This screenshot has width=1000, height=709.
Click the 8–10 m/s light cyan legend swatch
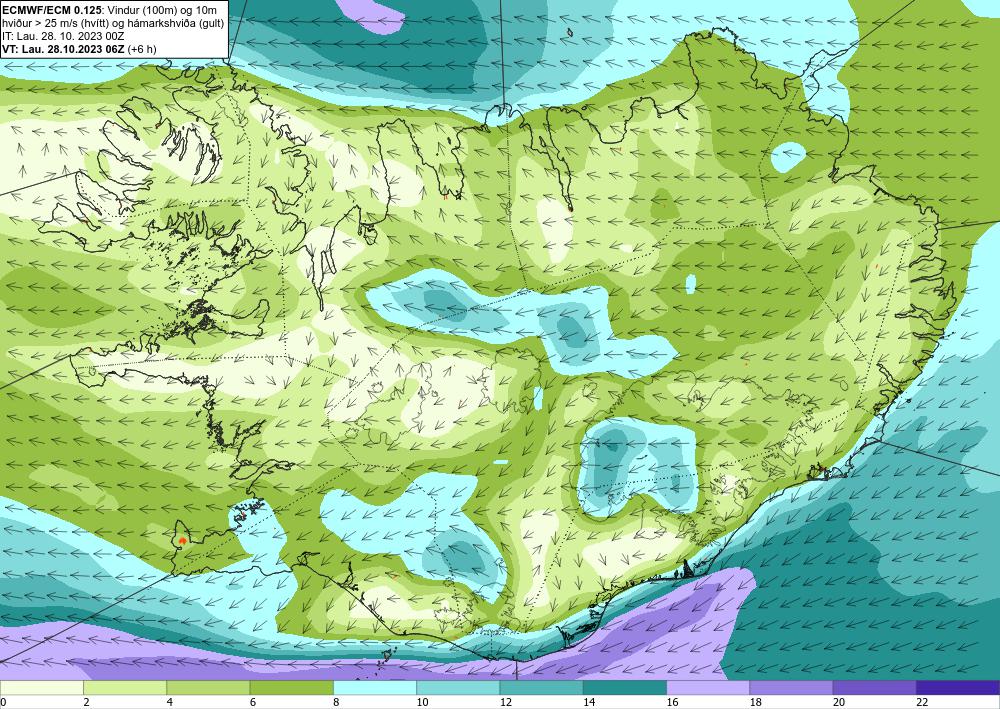coord(375,688)
